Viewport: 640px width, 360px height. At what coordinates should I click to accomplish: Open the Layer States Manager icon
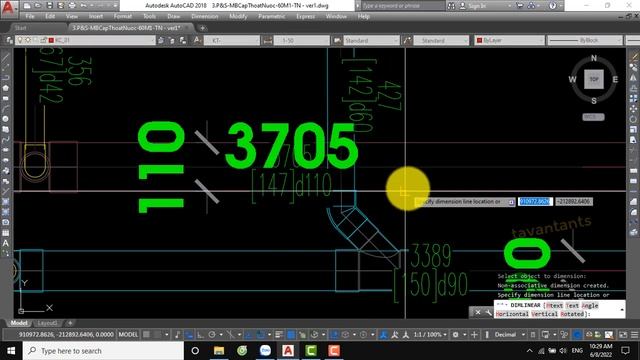pos(182,40)
